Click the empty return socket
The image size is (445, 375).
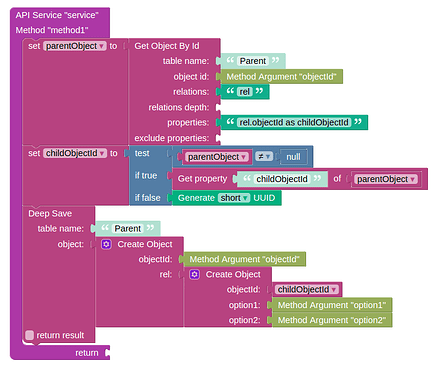click(x=107, y=353)
